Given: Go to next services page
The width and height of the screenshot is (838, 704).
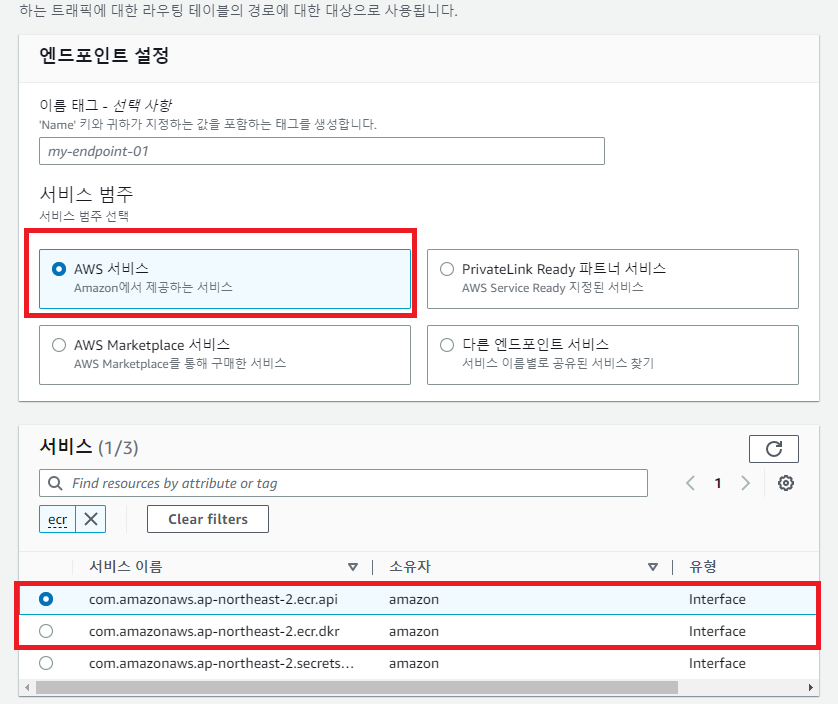Looking at the screenshot, I should (746, 483).
